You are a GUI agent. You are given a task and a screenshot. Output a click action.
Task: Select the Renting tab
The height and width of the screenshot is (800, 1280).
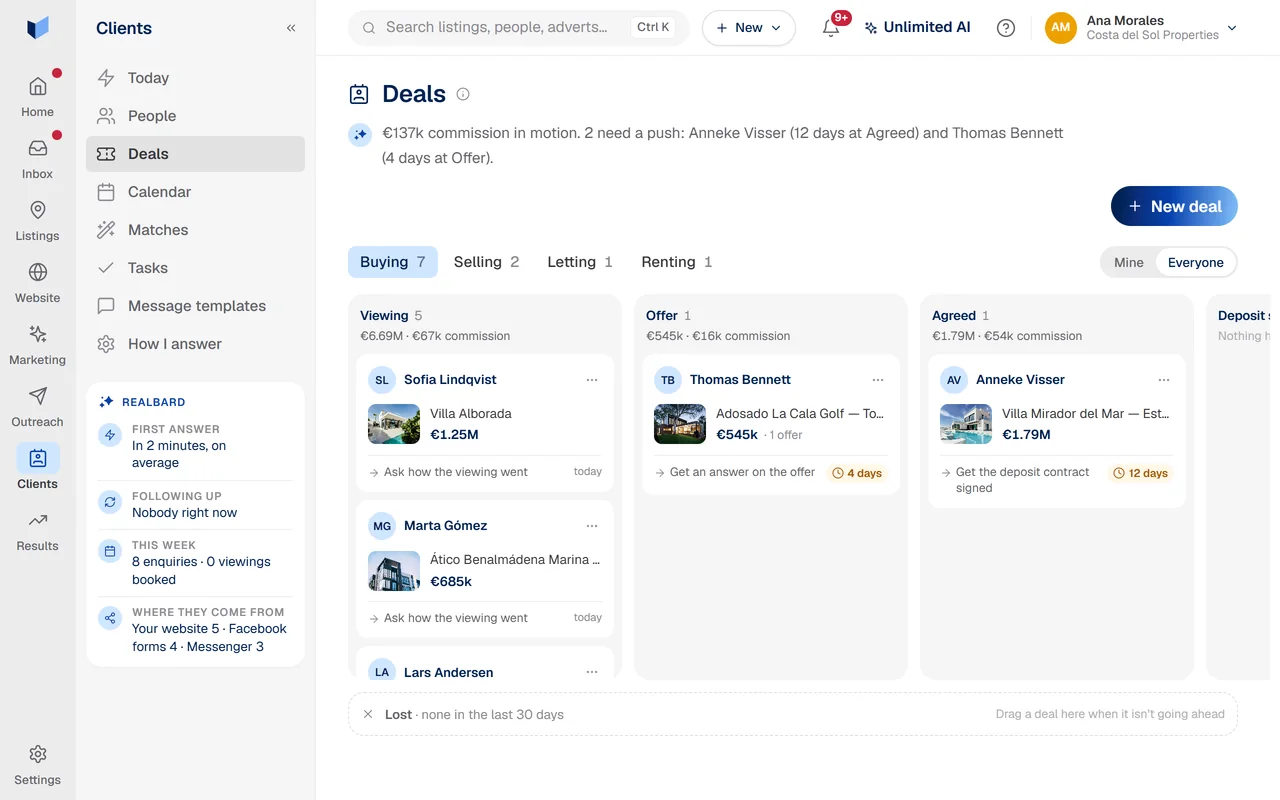click(677, 262)
